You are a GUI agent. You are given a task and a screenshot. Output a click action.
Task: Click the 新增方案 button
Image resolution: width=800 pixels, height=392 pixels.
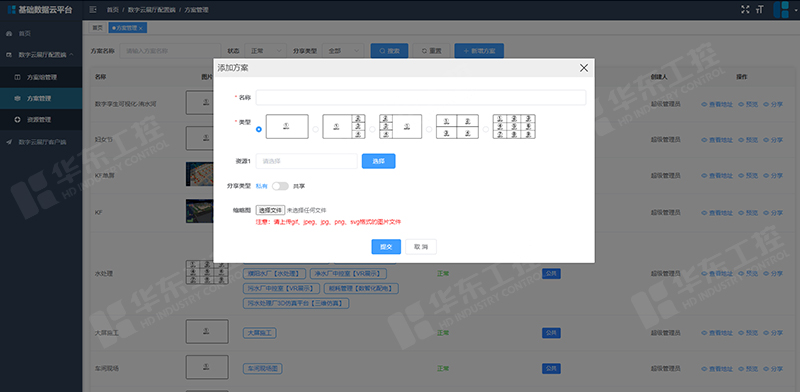(479, 51)
